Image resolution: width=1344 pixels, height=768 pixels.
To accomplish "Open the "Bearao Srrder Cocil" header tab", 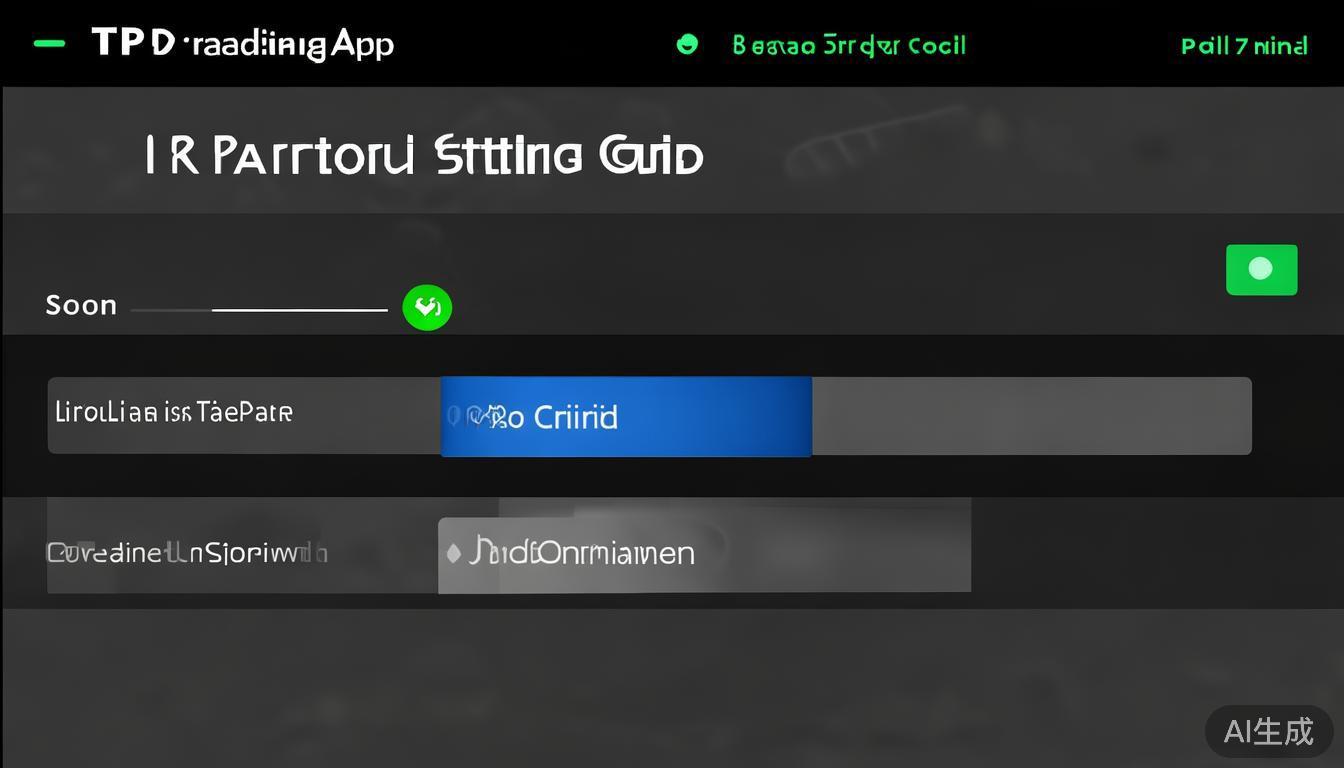I will 848,45.
